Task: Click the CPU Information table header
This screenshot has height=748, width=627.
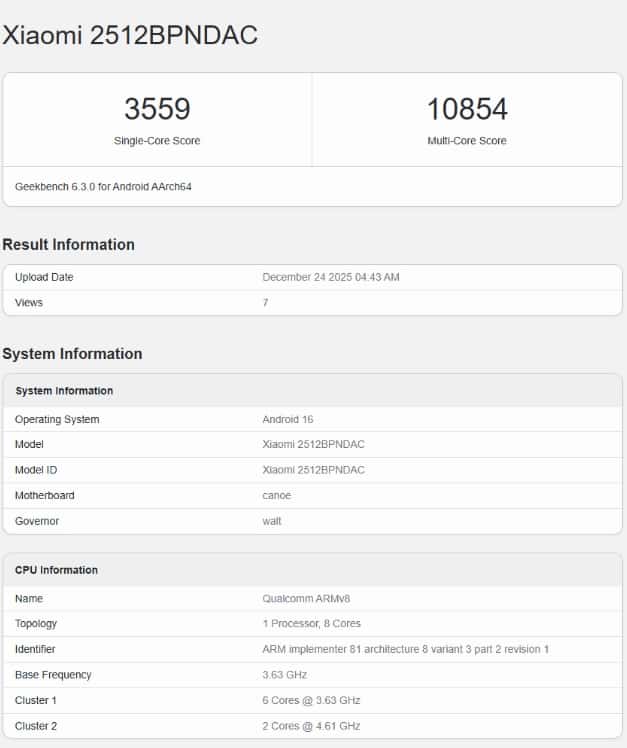Action: [x=56, y=570]
